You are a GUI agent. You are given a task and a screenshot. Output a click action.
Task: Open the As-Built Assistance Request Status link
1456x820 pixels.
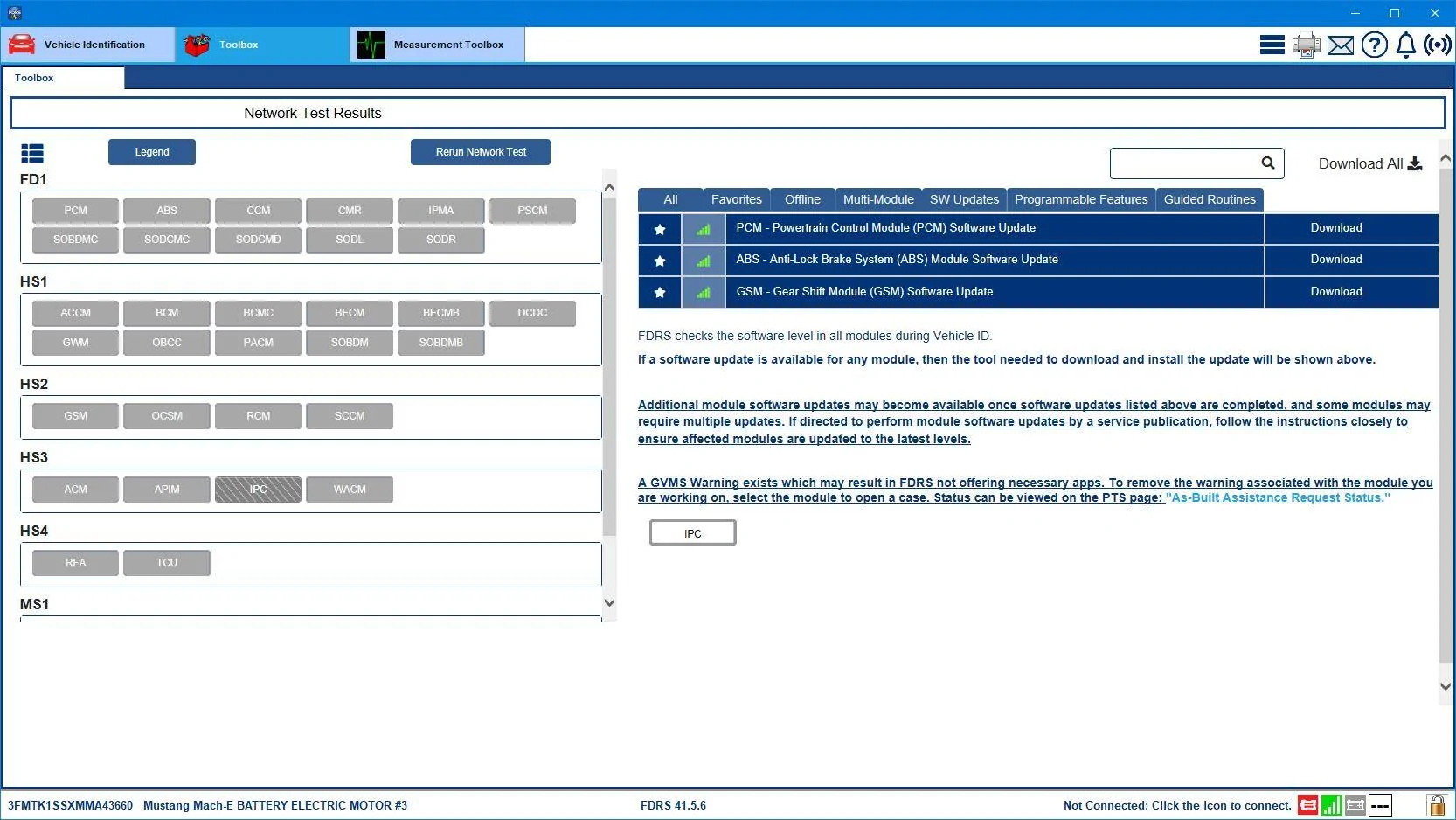click(1278, 497)
